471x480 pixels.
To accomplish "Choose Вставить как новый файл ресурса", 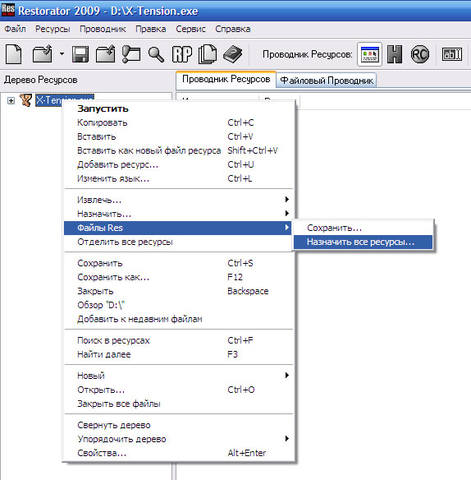I will pyautogui.click(x=179, y=151).
